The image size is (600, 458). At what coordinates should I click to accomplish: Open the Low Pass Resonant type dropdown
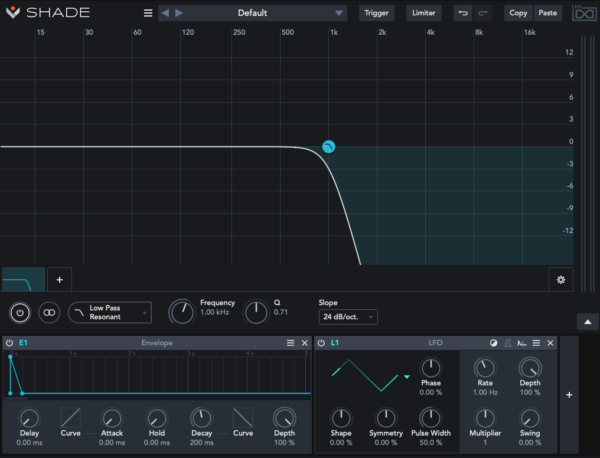click(110, 313)
